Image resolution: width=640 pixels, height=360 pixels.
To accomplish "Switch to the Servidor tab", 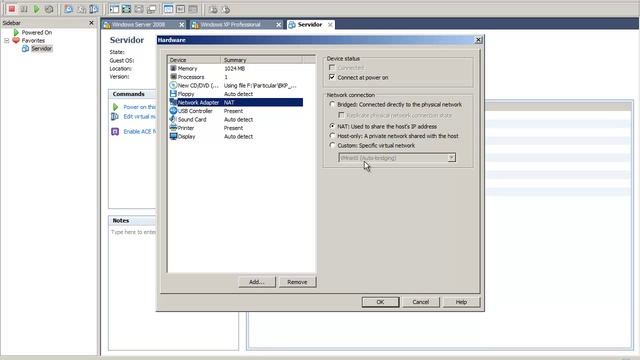I will click(x=309, y=24).
